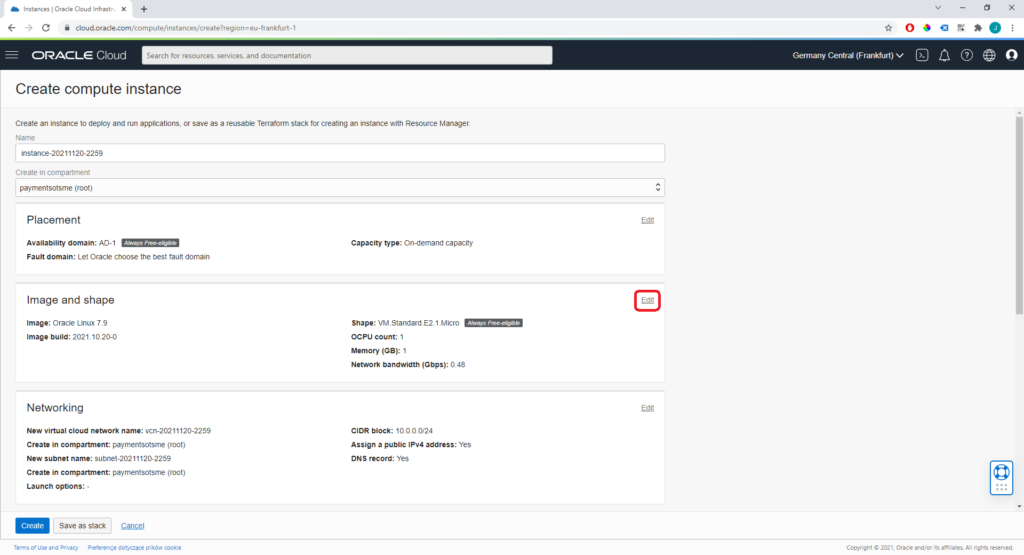Click the On-demand capacity text
Screen dimensions: 1024x555
point(438,243)
